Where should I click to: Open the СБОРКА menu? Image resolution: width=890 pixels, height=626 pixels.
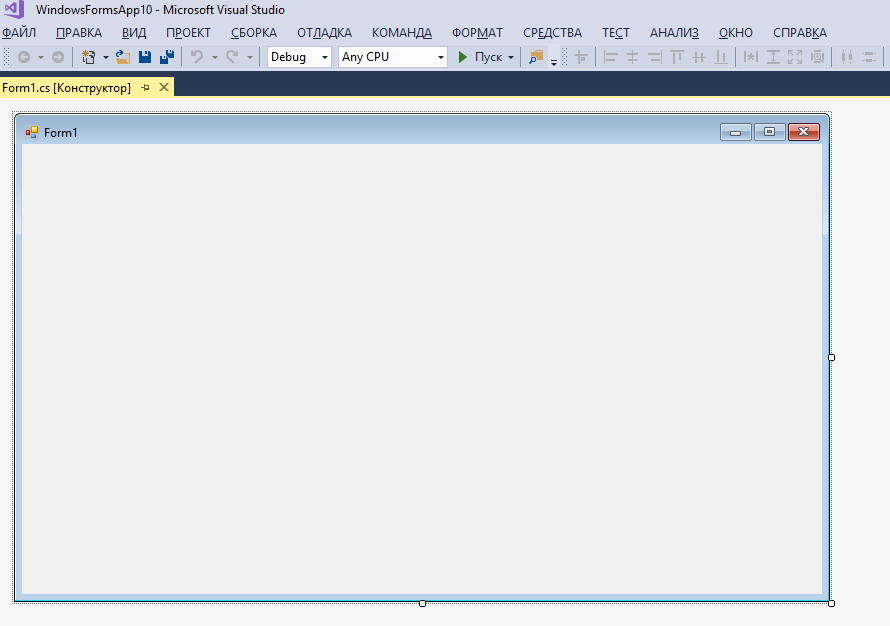pyautogui.click(x=254, y=32)
